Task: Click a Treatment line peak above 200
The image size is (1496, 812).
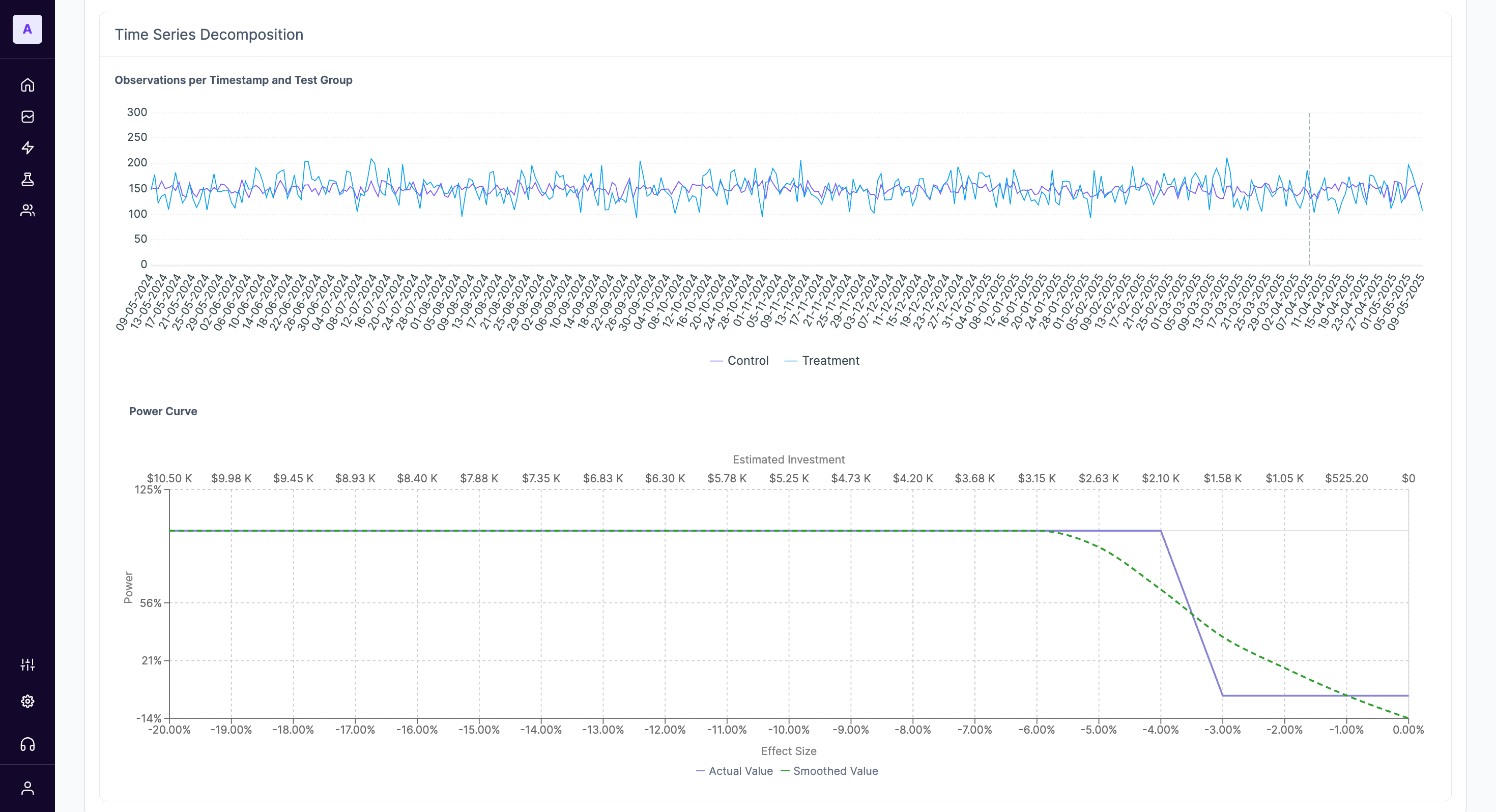Action: (x=371, y=158)
